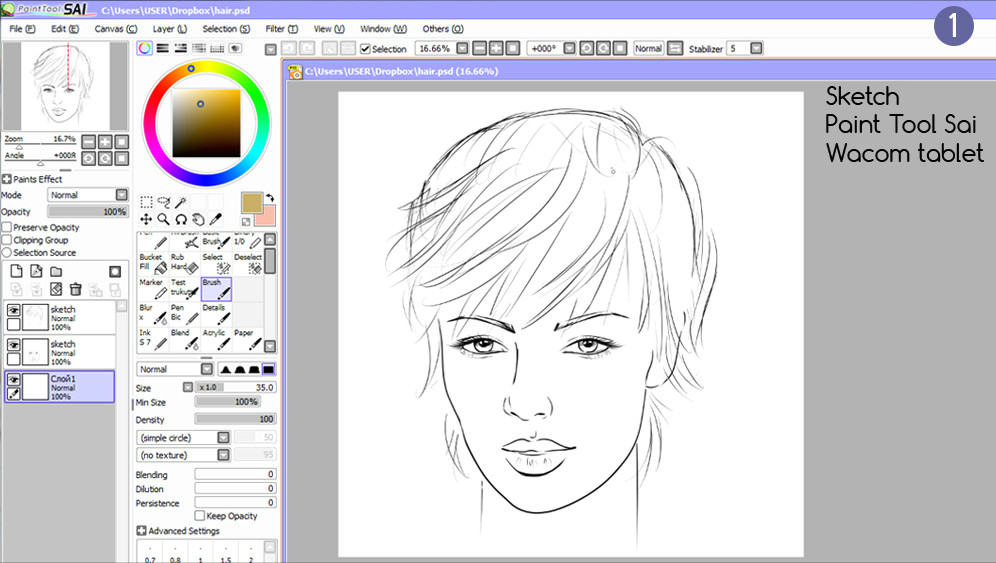Screen dimensions: 996x563
Task: Open the Window menu
Action: point(383,29)
